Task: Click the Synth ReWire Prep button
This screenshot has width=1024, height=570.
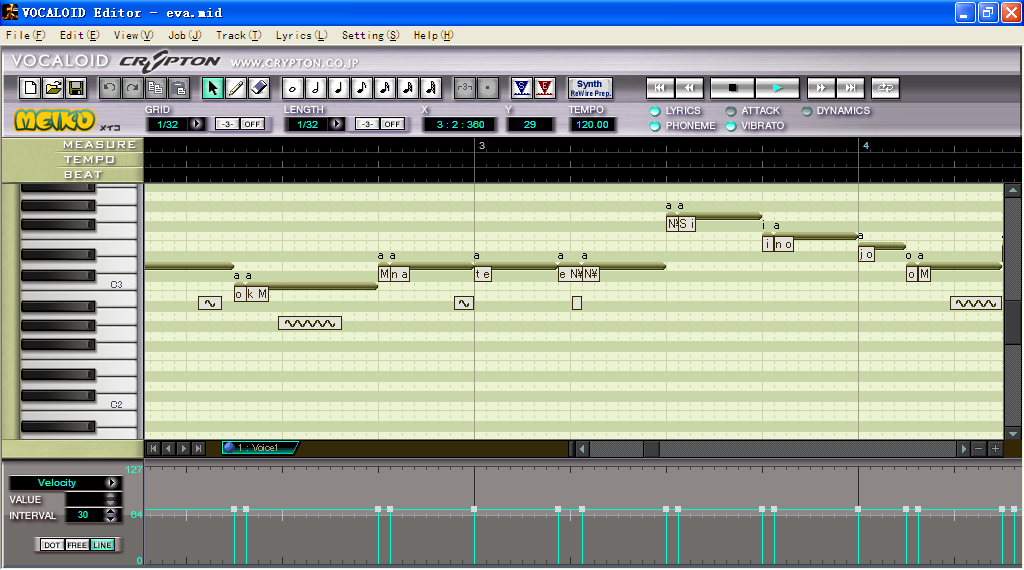Action: (590, 87)
